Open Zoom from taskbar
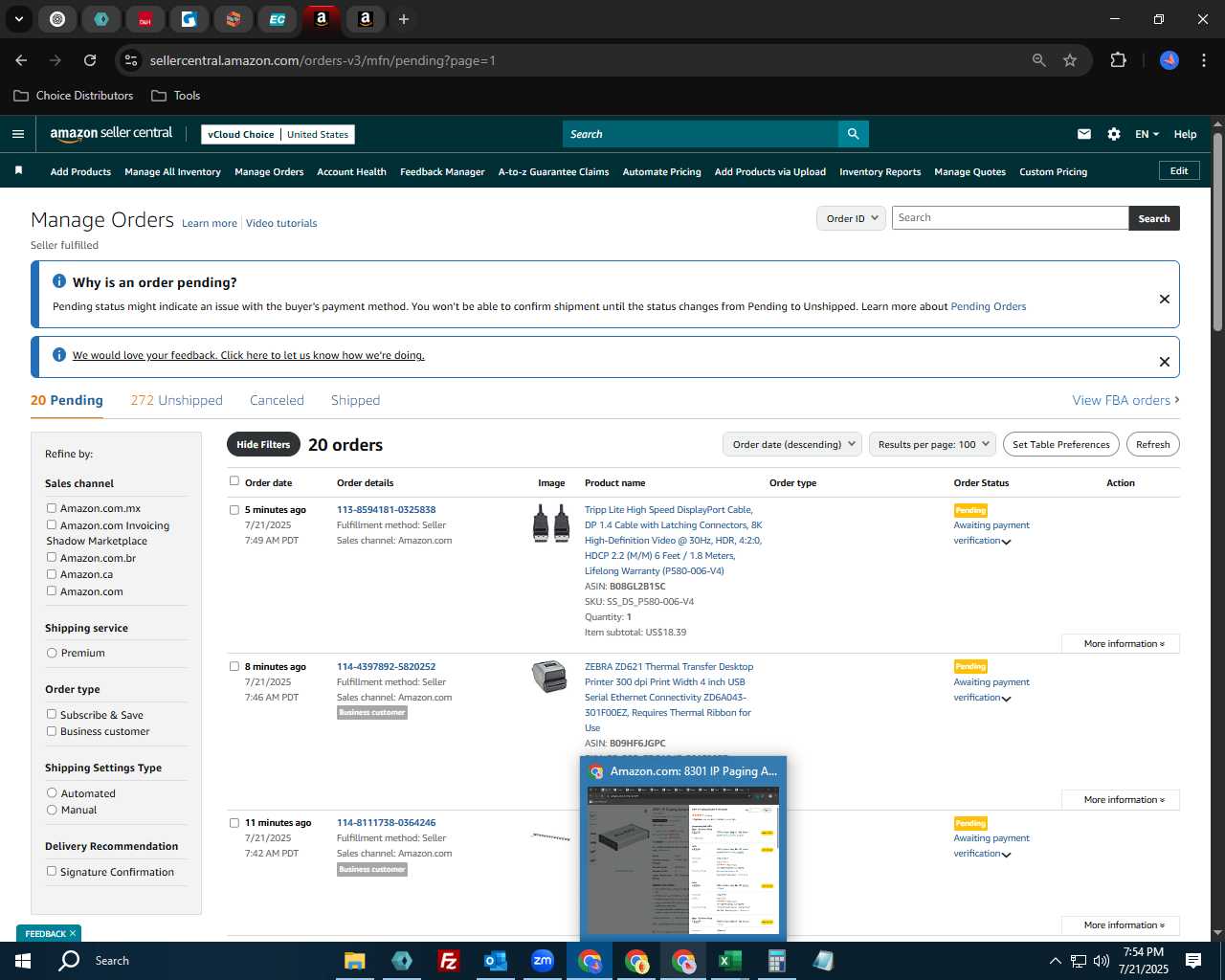 [x=543, y=961]
